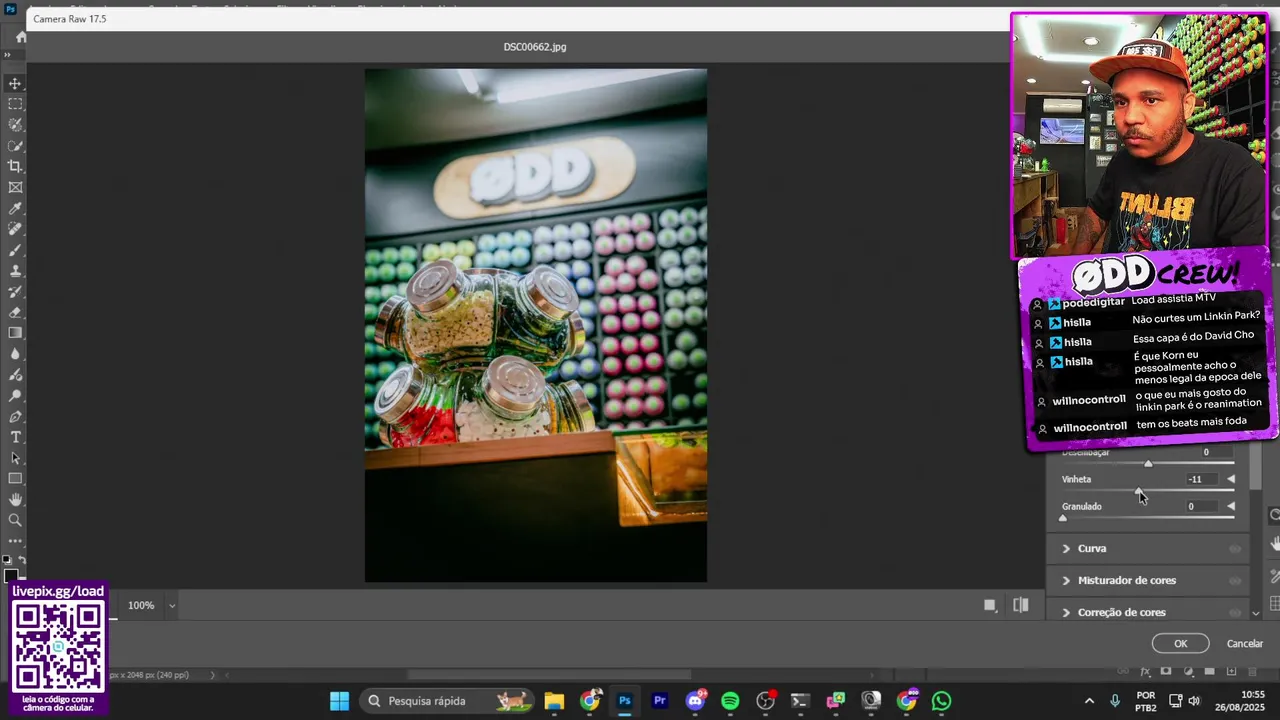Select the Gradient tool
1280x720 pixels.
[15, 333]
